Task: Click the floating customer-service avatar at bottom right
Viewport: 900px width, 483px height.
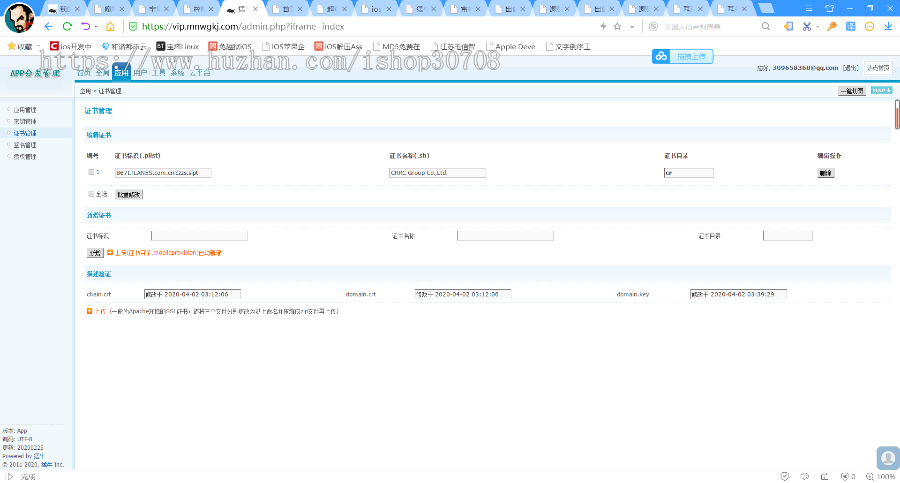Action: (888, 458)
